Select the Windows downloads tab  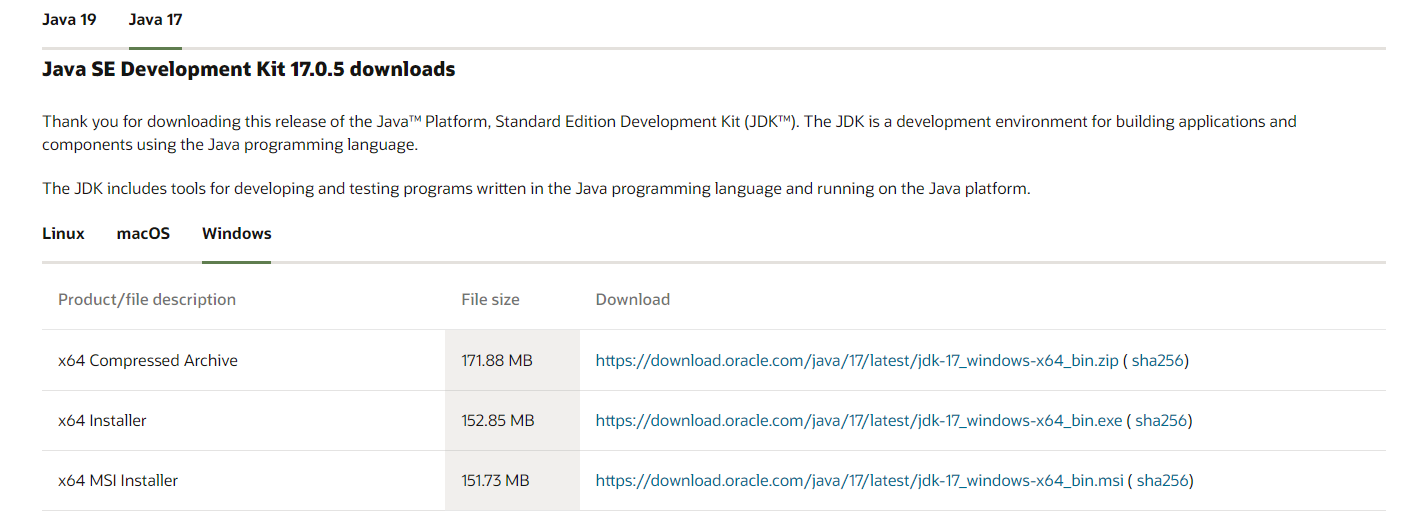click(236, 233)
